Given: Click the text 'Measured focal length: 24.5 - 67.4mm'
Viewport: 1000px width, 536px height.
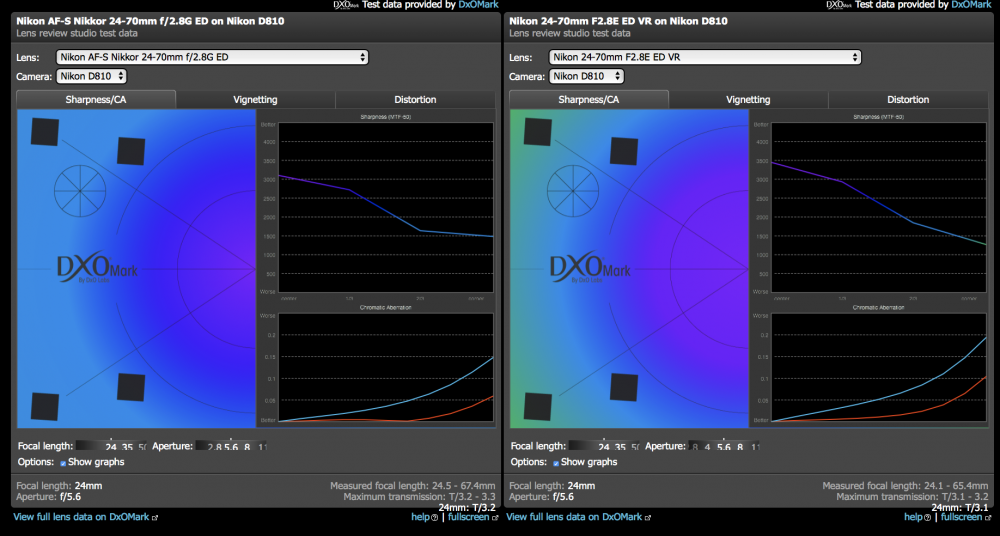Looking at the screenshot, I should pyautogui.click(x=413, y=486).
